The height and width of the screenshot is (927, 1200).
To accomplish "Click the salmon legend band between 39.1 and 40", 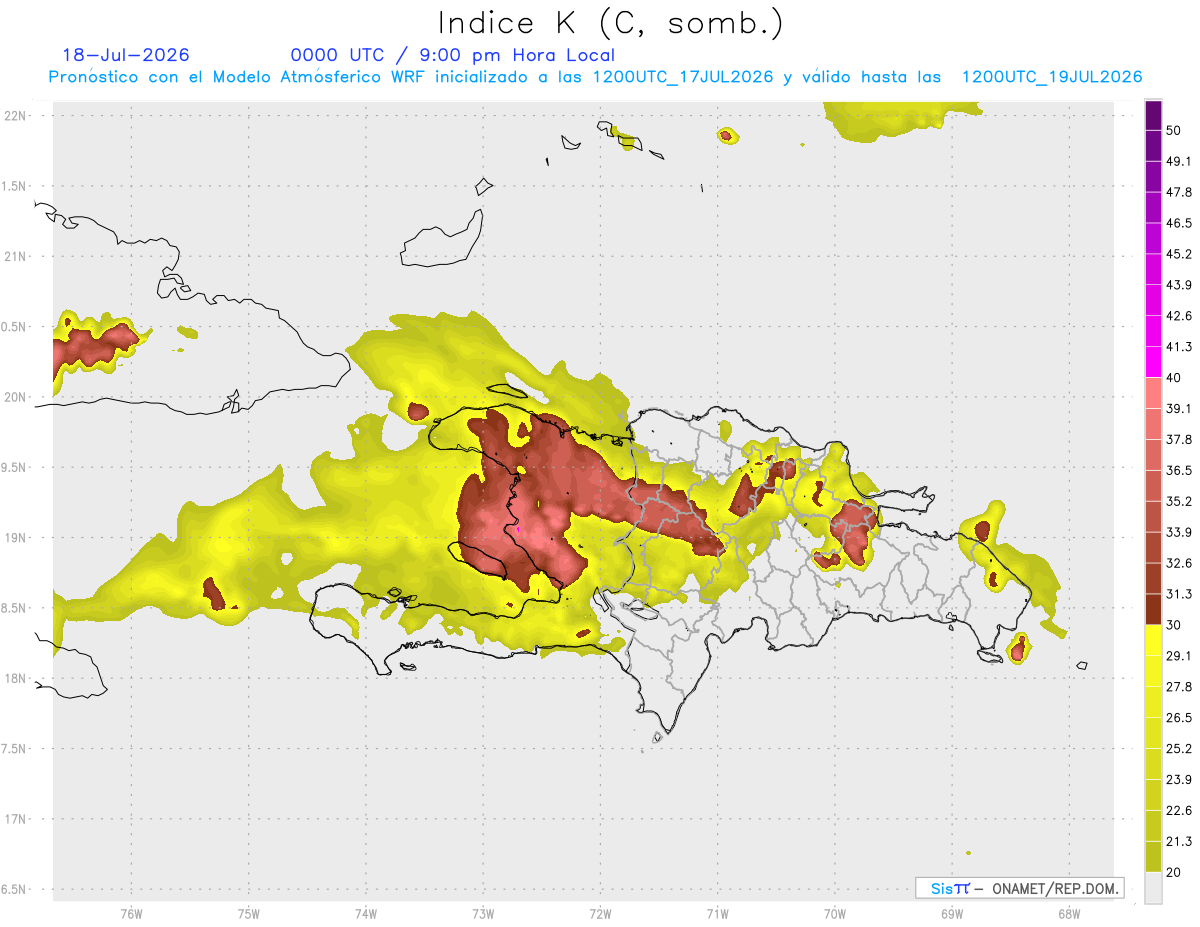I will coord(1153,393).
